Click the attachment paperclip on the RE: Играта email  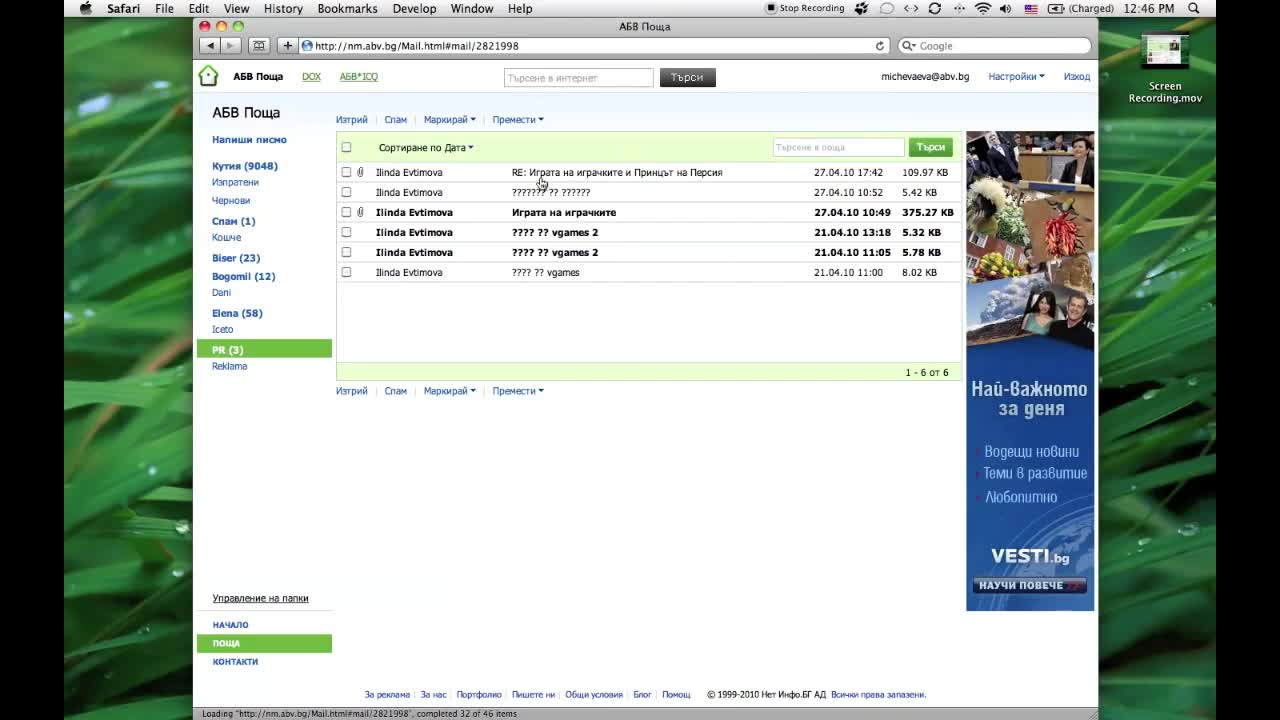coord(361,172)
